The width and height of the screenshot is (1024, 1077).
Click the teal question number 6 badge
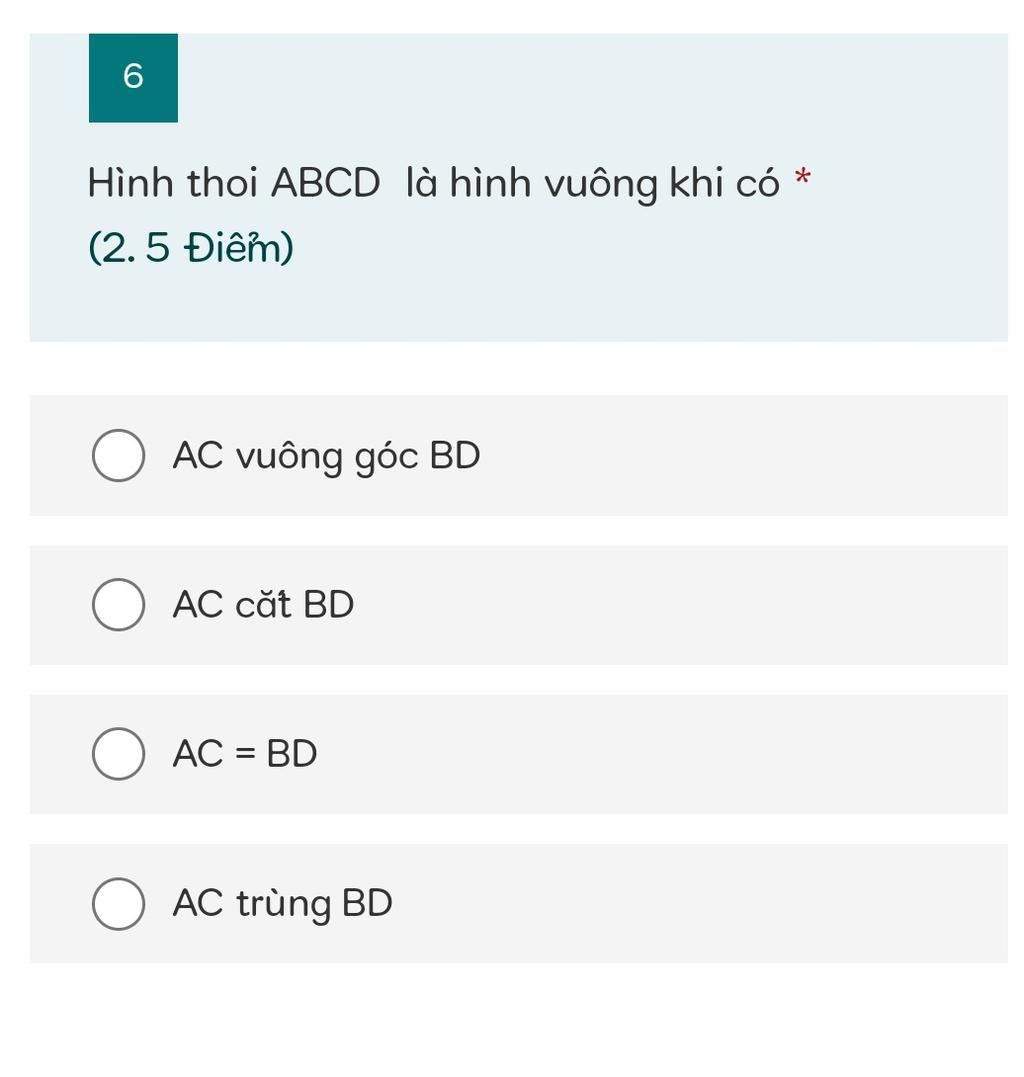[x=133, y=78]
